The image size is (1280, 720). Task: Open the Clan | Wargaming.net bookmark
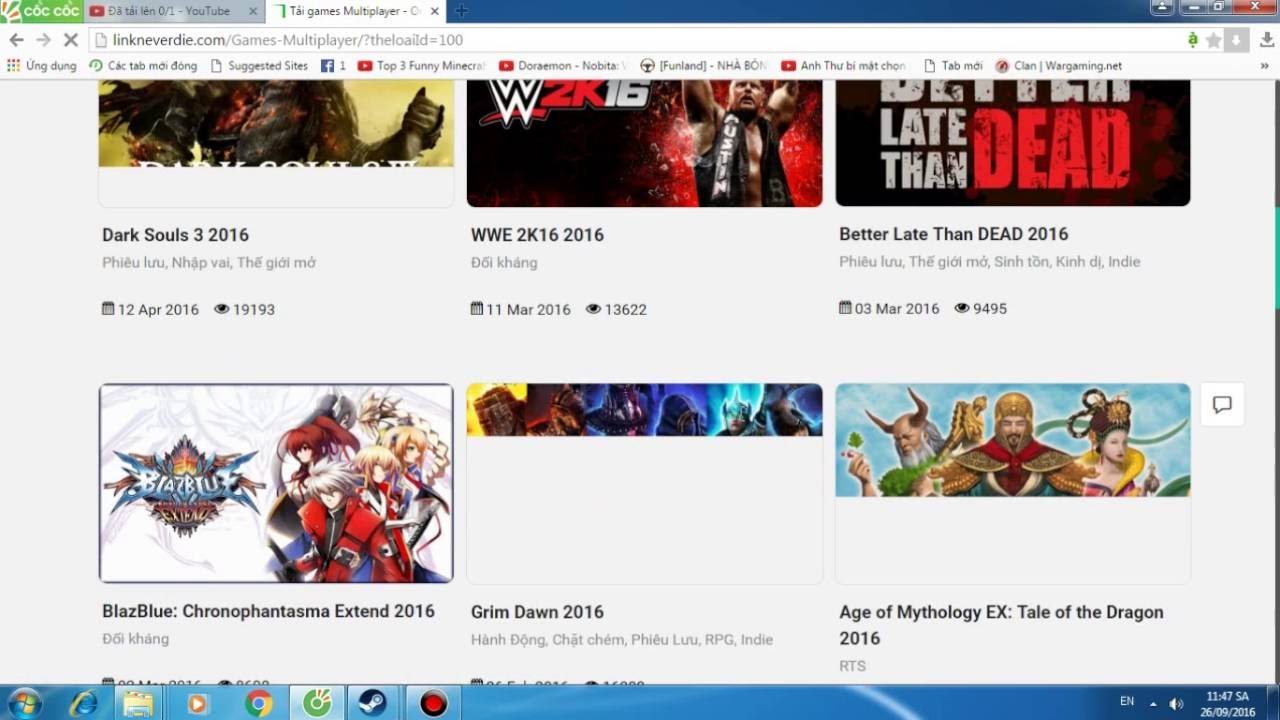coord(1059,65)
